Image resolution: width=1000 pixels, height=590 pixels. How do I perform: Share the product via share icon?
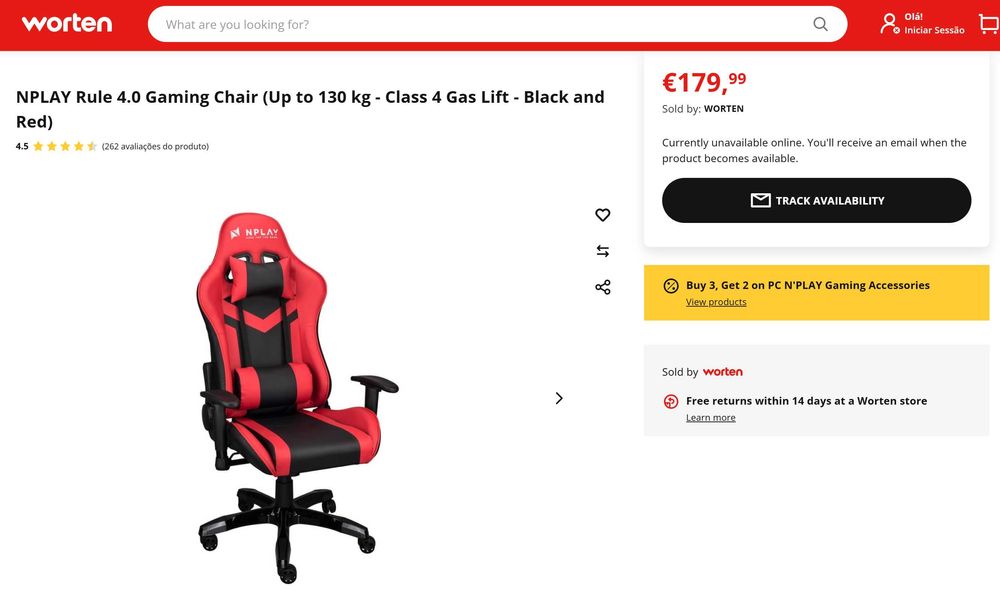[x=603, y=287]
